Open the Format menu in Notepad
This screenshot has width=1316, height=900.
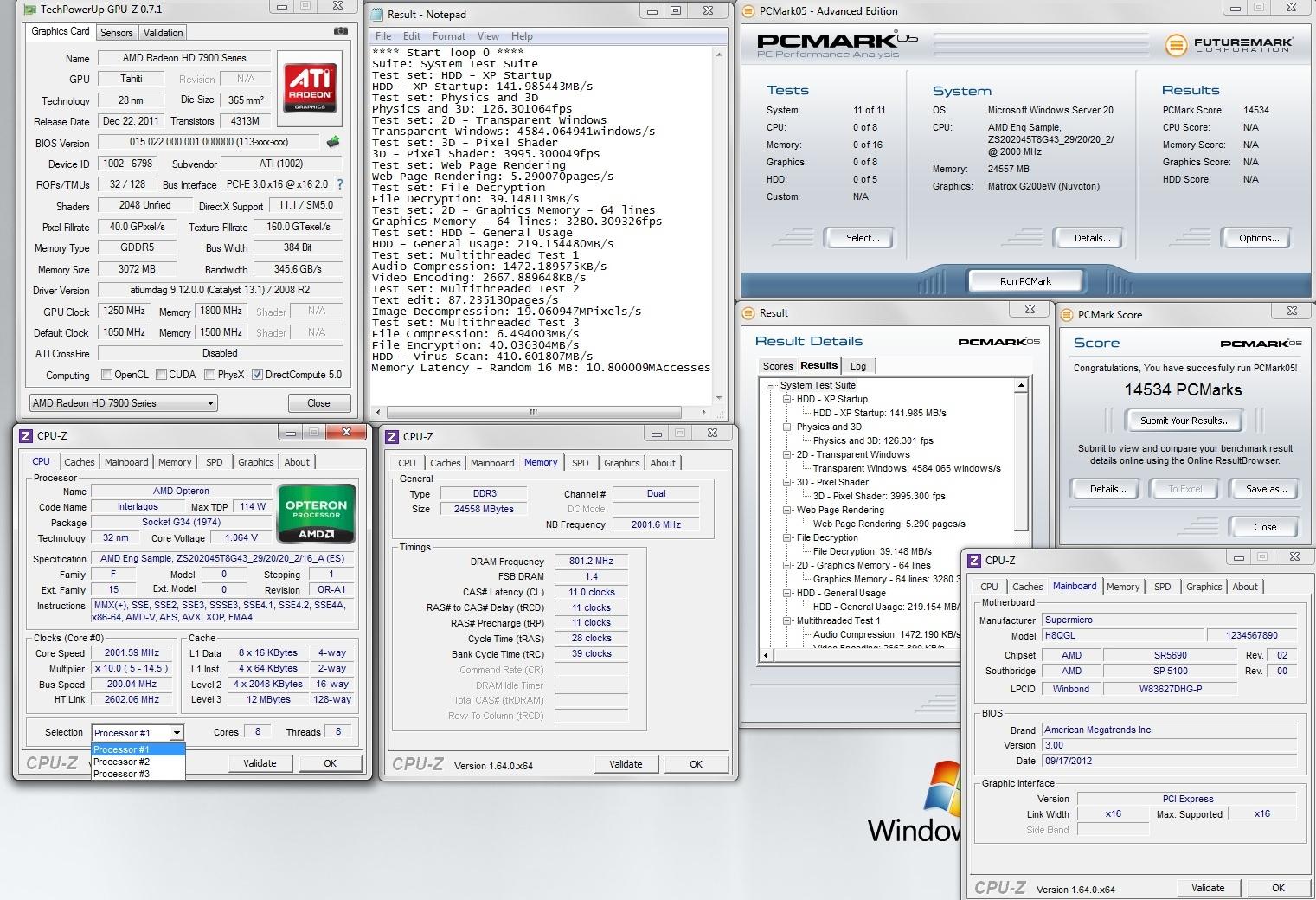point(449,36)
